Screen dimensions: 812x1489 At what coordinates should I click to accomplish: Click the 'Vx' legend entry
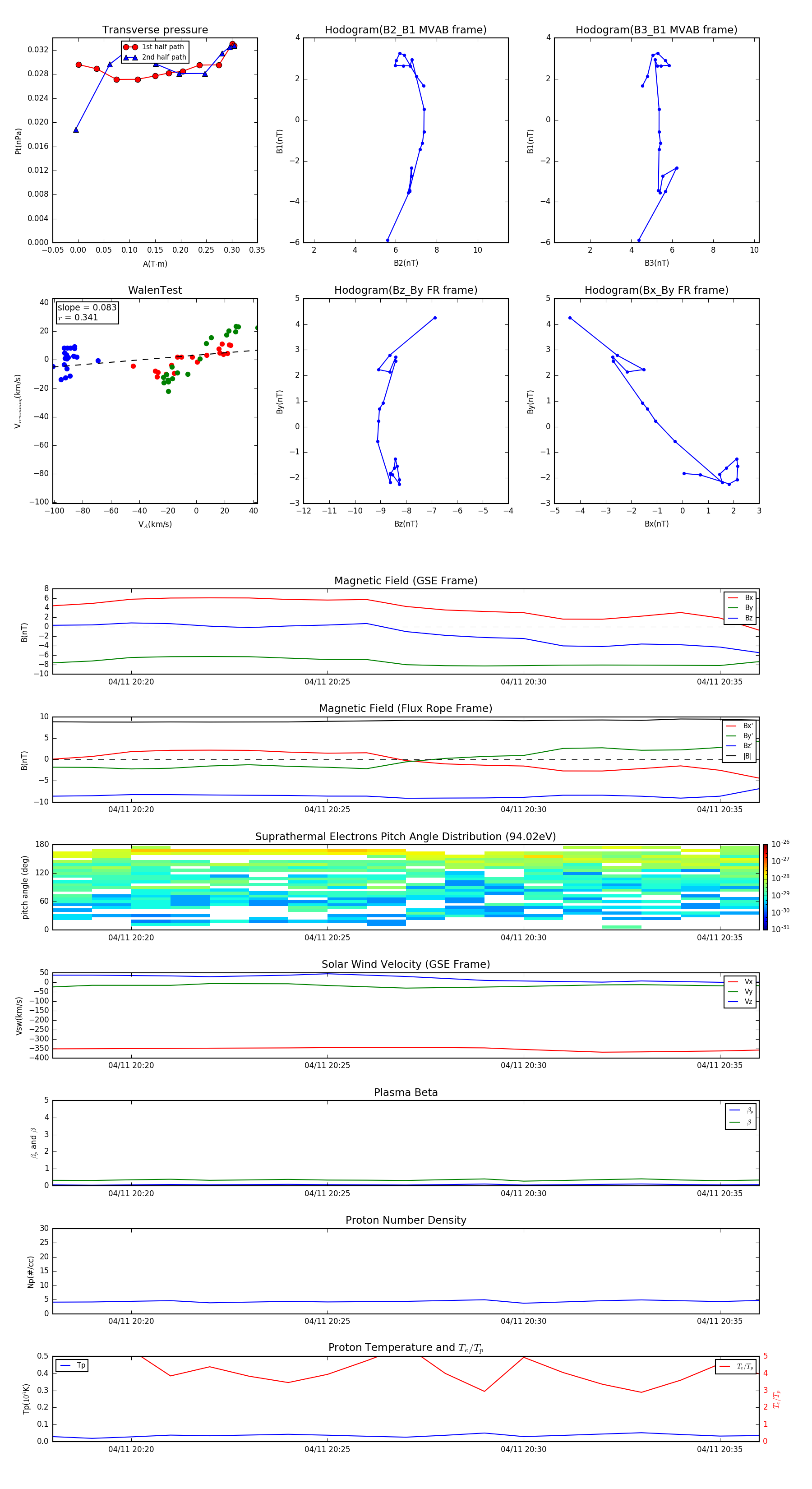pos(740,981)
